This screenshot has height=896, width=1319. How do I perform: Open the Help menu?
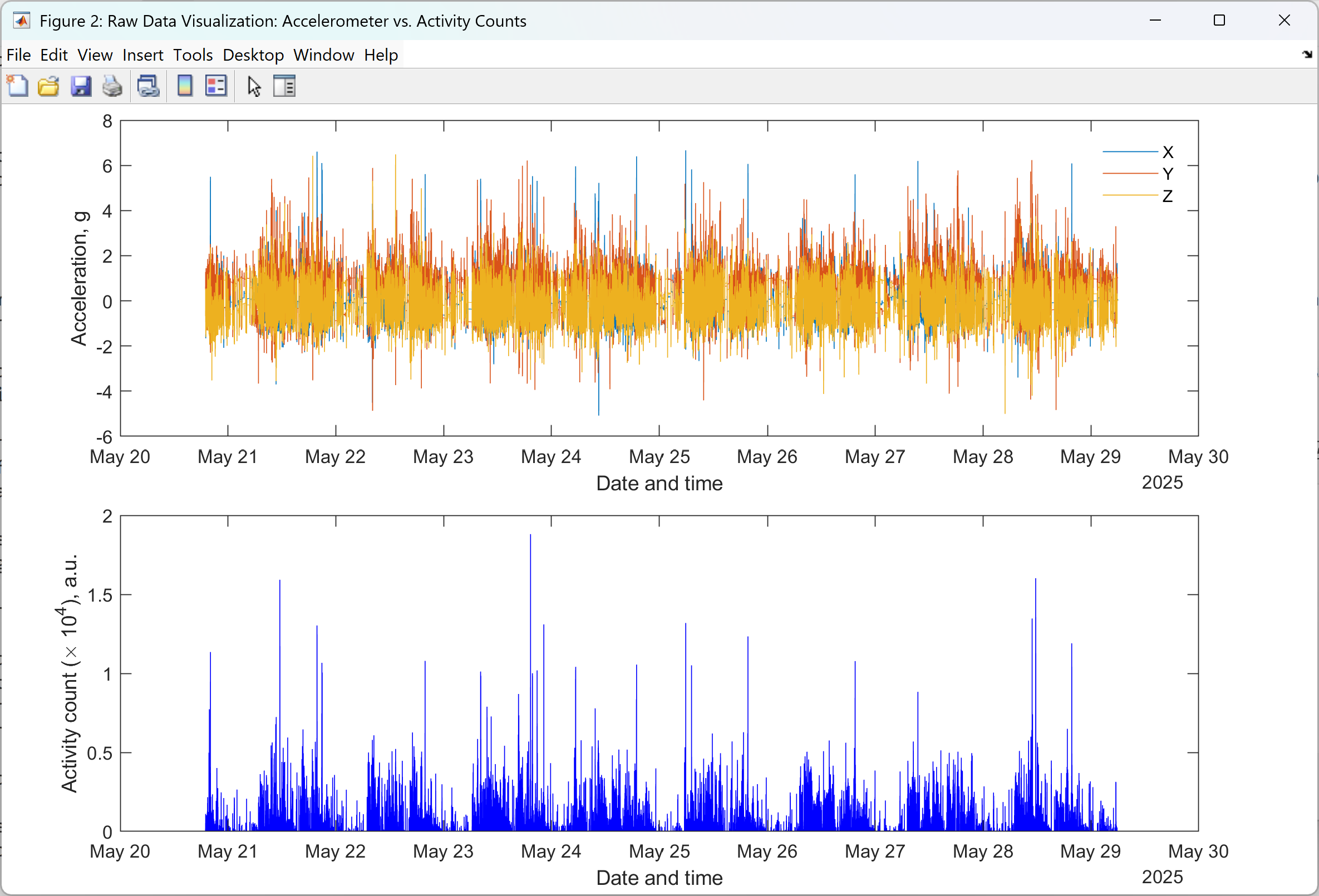[380, 55]
